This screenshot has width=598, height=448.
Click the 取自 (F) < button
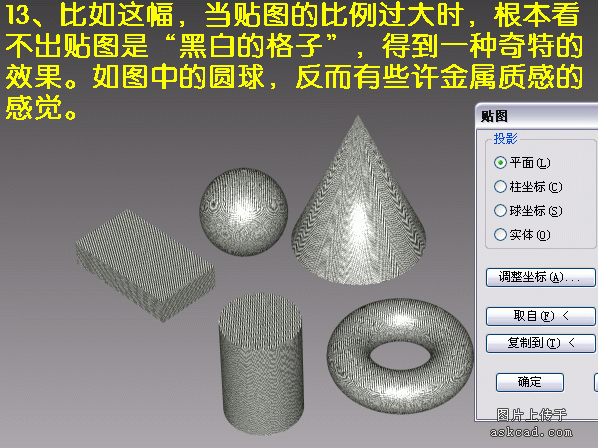(x=540, y=316)
